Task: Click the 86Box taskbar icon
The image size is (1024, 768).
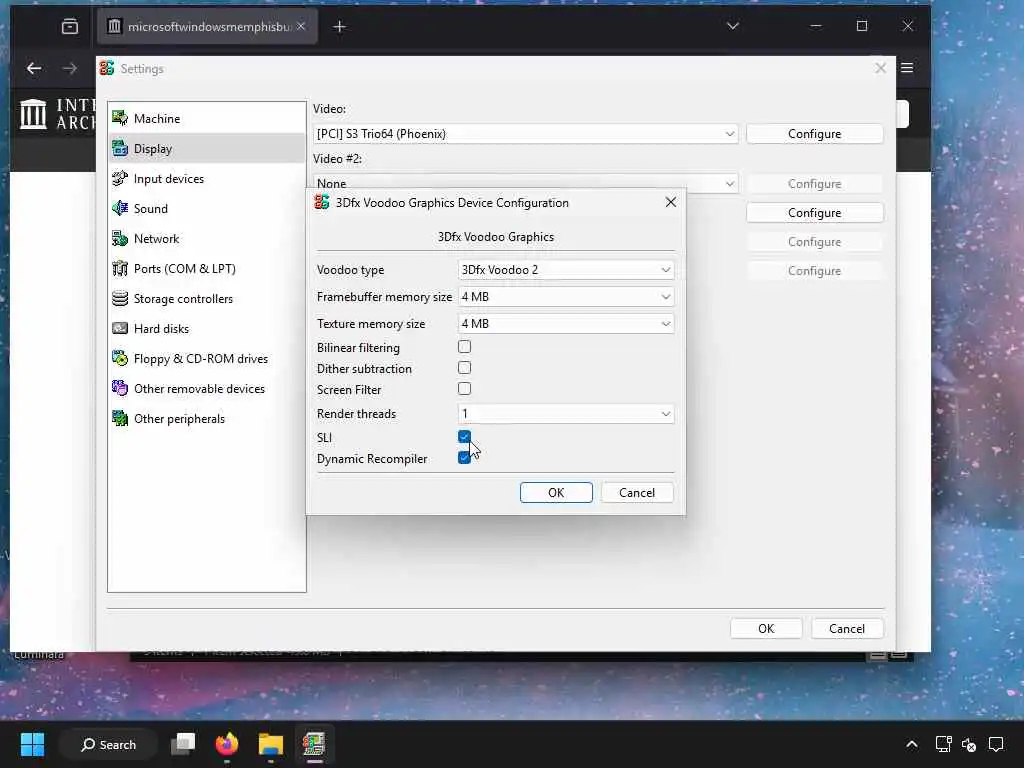Action: point(314,744)
